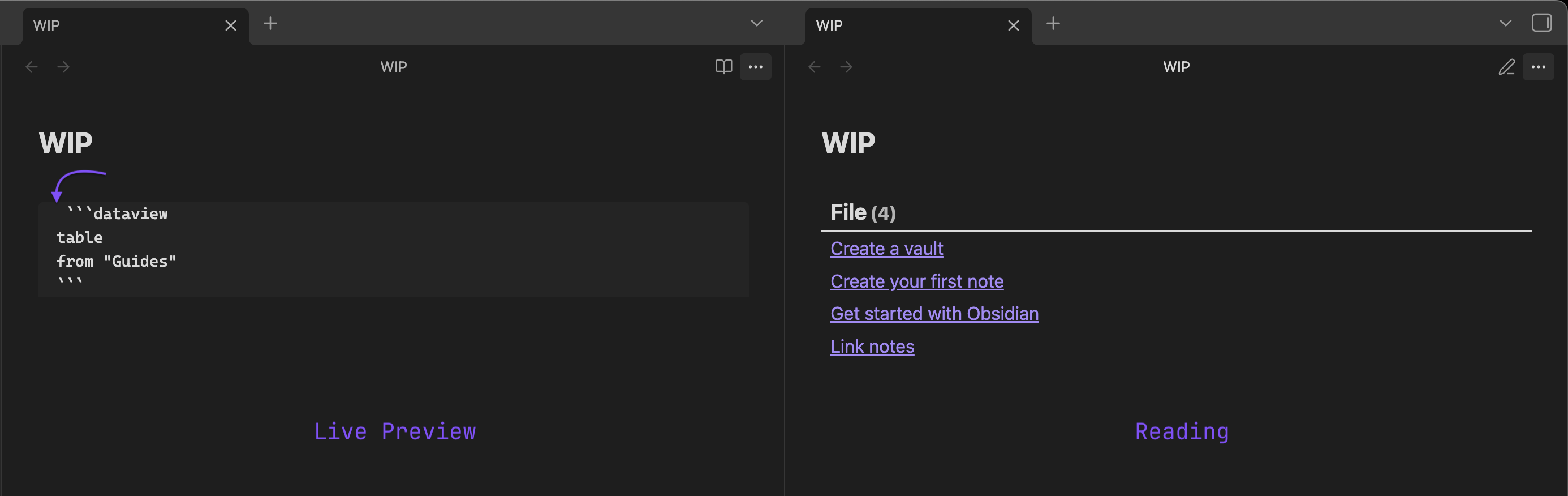Navigate forward in the left pane
The height and width of the screenshot is (496, 1568).
63,66
